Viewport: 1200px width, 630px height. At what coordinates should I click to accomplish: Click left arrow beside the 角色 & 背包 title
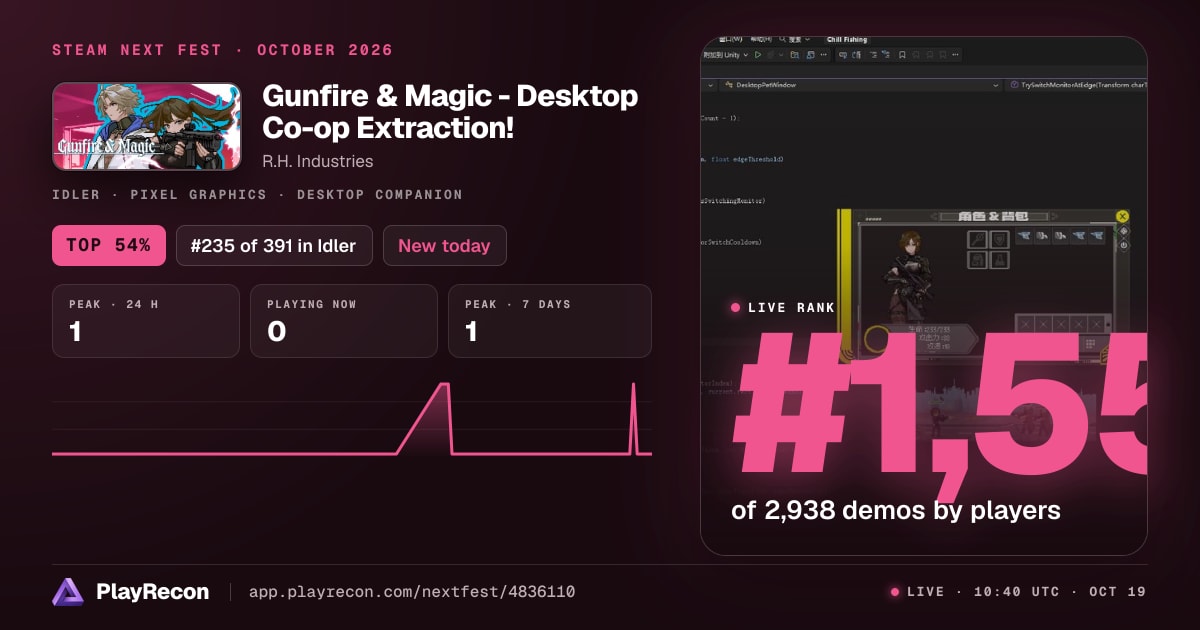tap(934, 216)
